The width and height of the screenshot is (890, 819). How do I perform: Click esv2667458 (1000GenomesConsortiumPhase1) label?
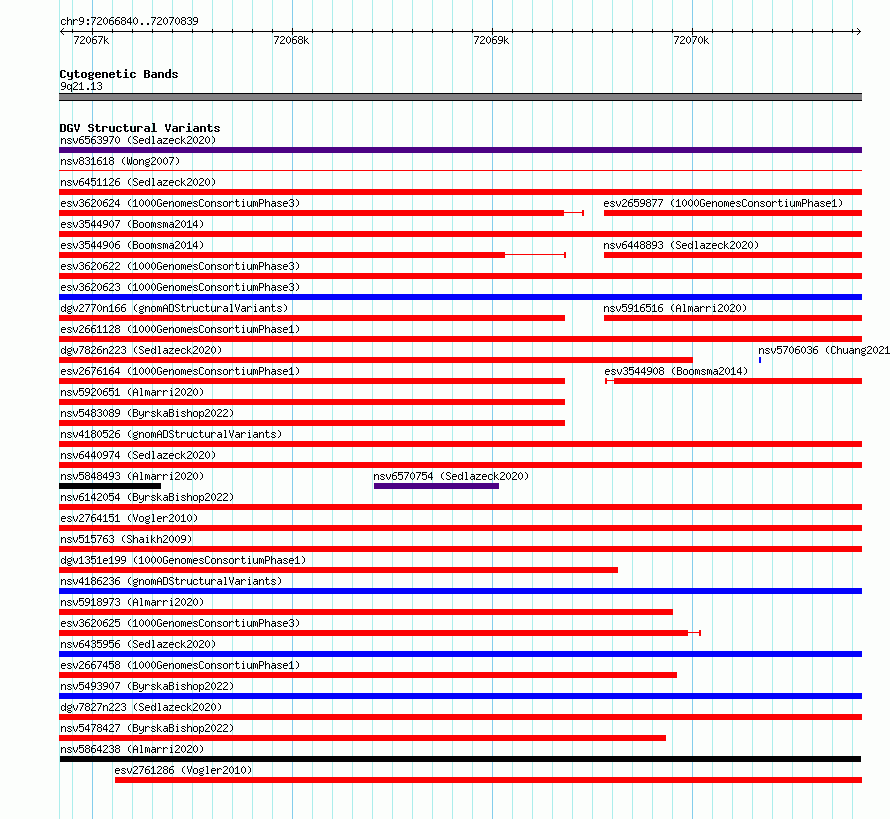click(x=180, y=665)
